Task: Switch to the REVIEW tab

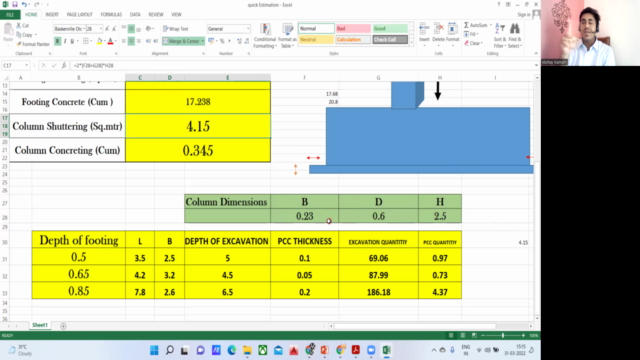Action: (x=156, y=15)
